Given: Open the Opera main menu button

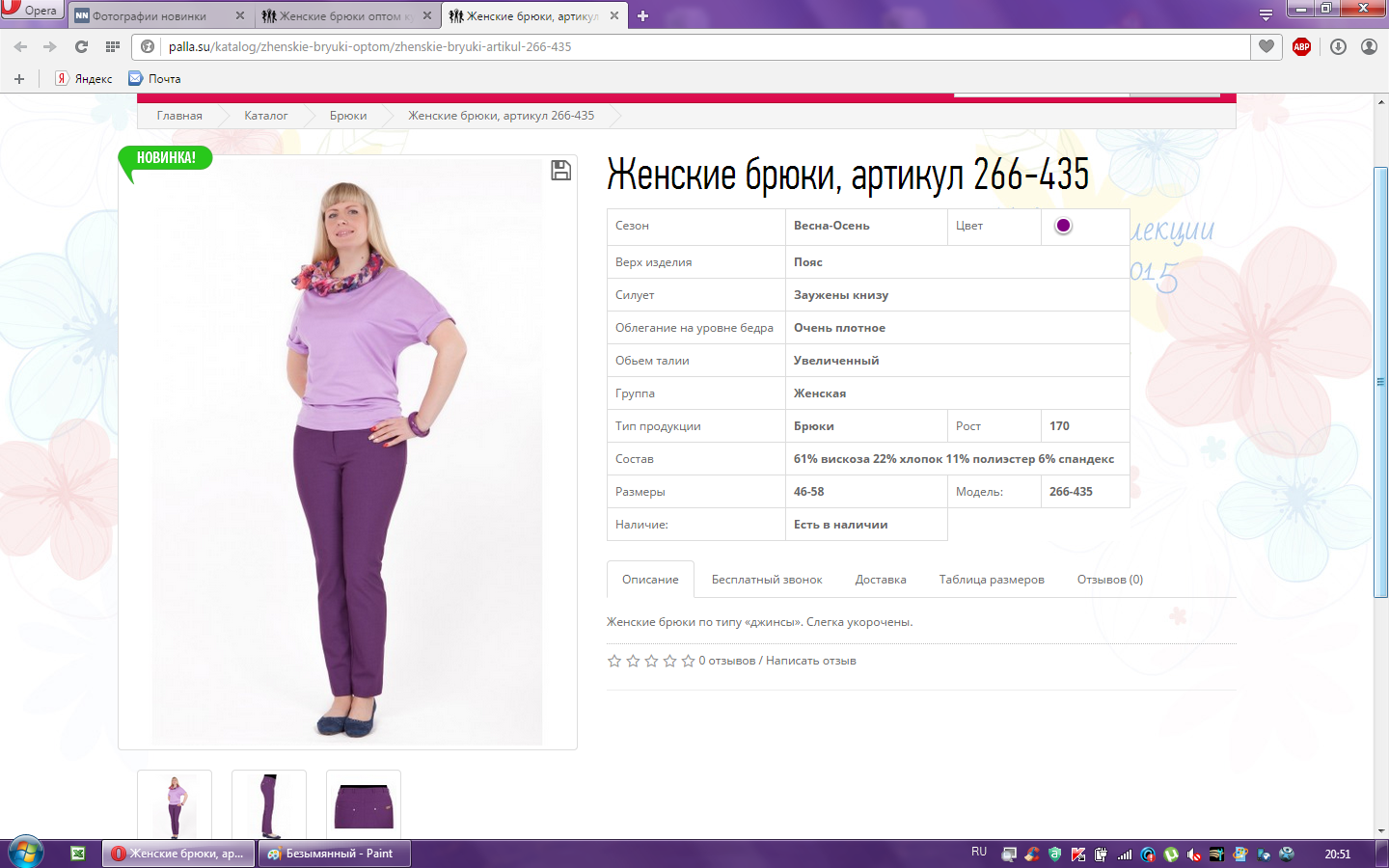Looking at the screenshot, I should 31,10.
